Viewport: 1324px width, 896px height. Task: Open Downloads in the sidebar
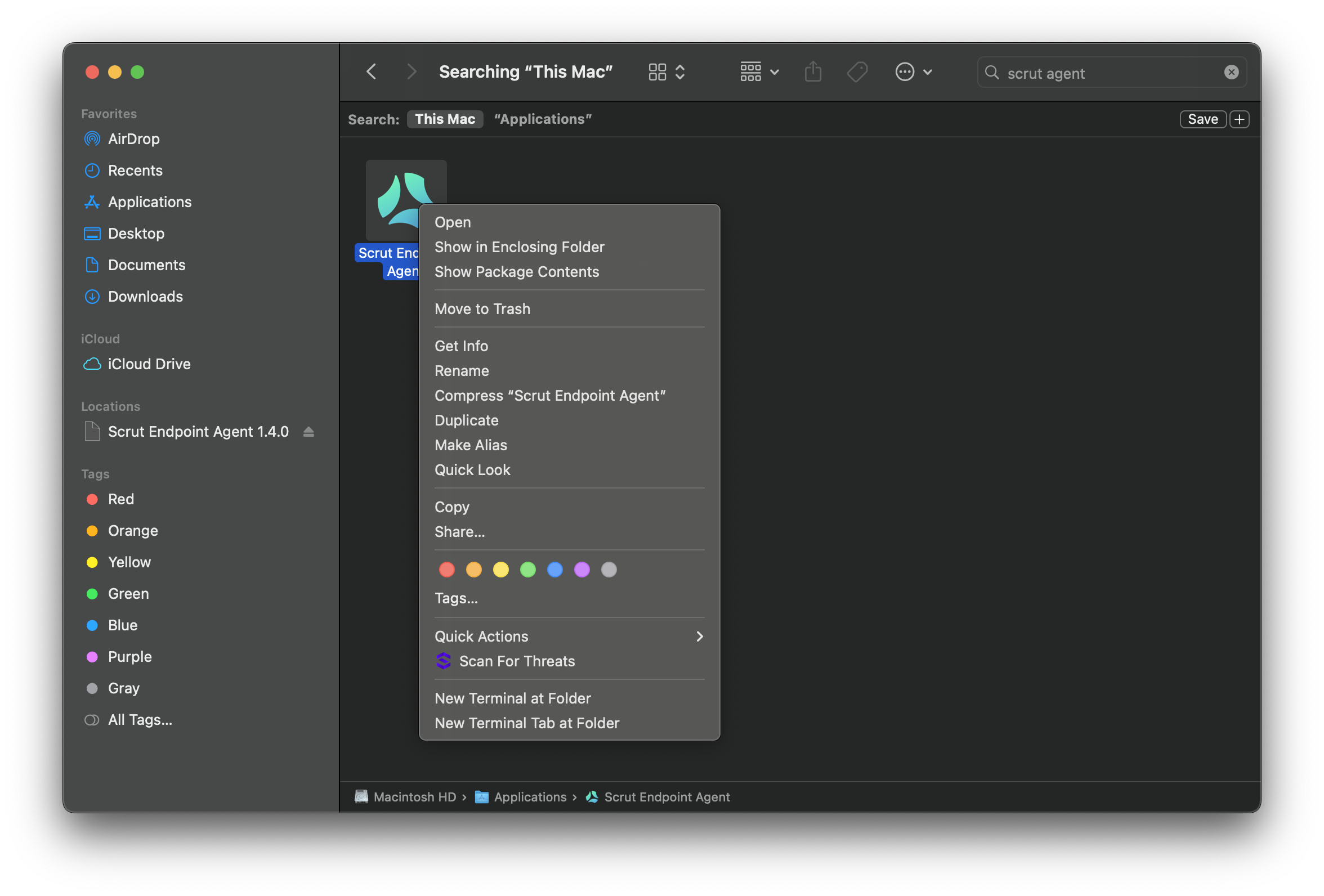tap(133, 296)
